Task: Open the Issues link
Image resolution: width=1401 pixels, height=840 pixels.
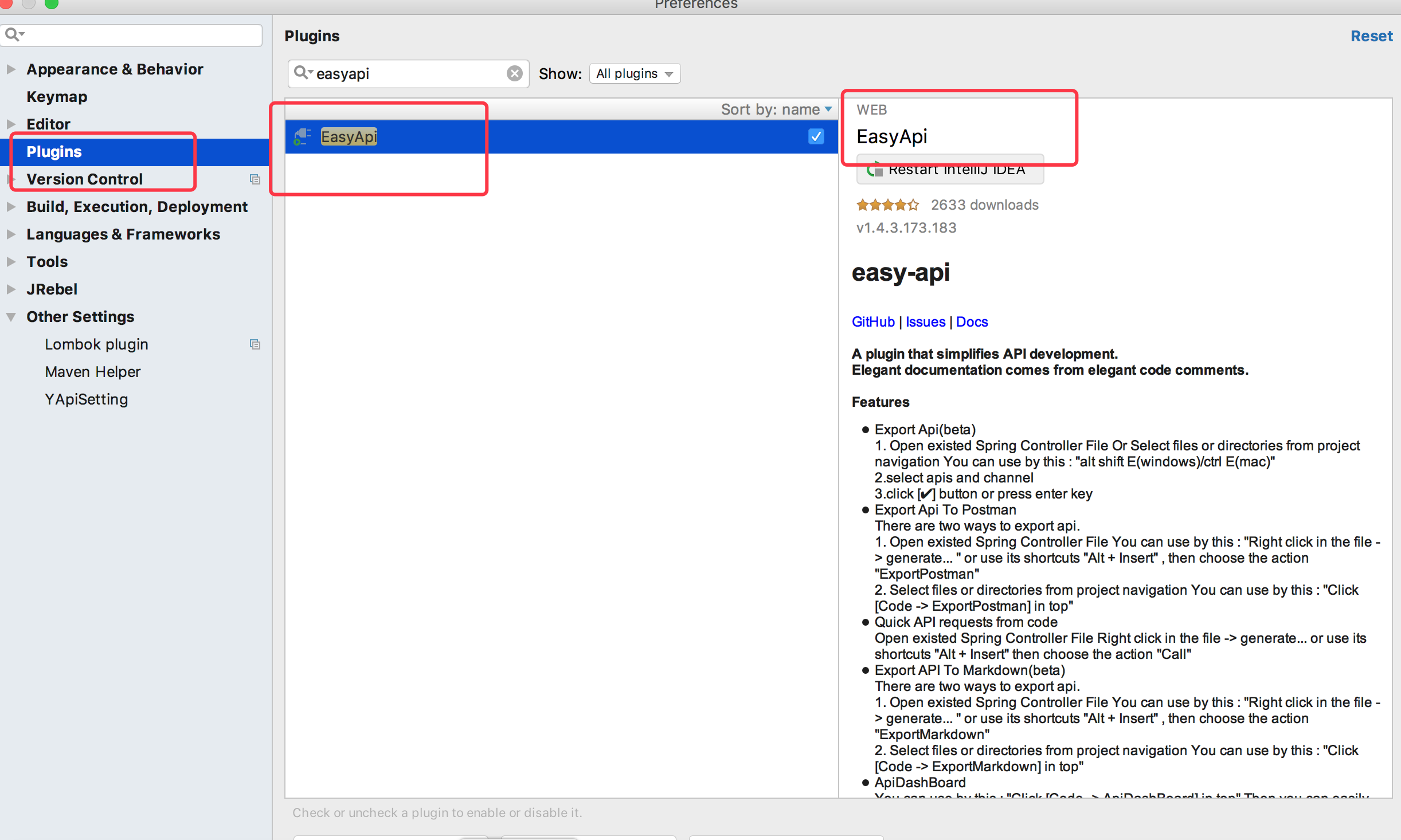Action: (925, 321)
